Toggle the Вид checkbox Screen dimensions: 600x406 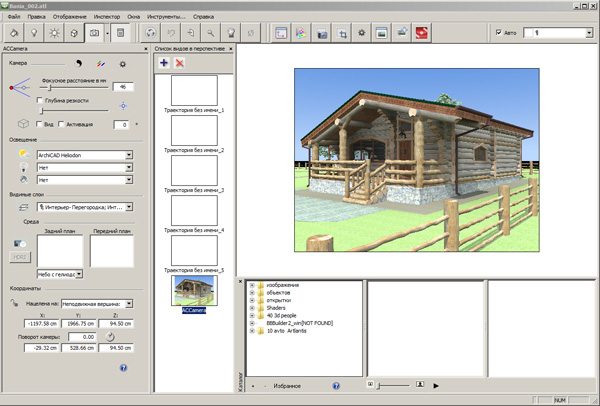coord(38,124)
